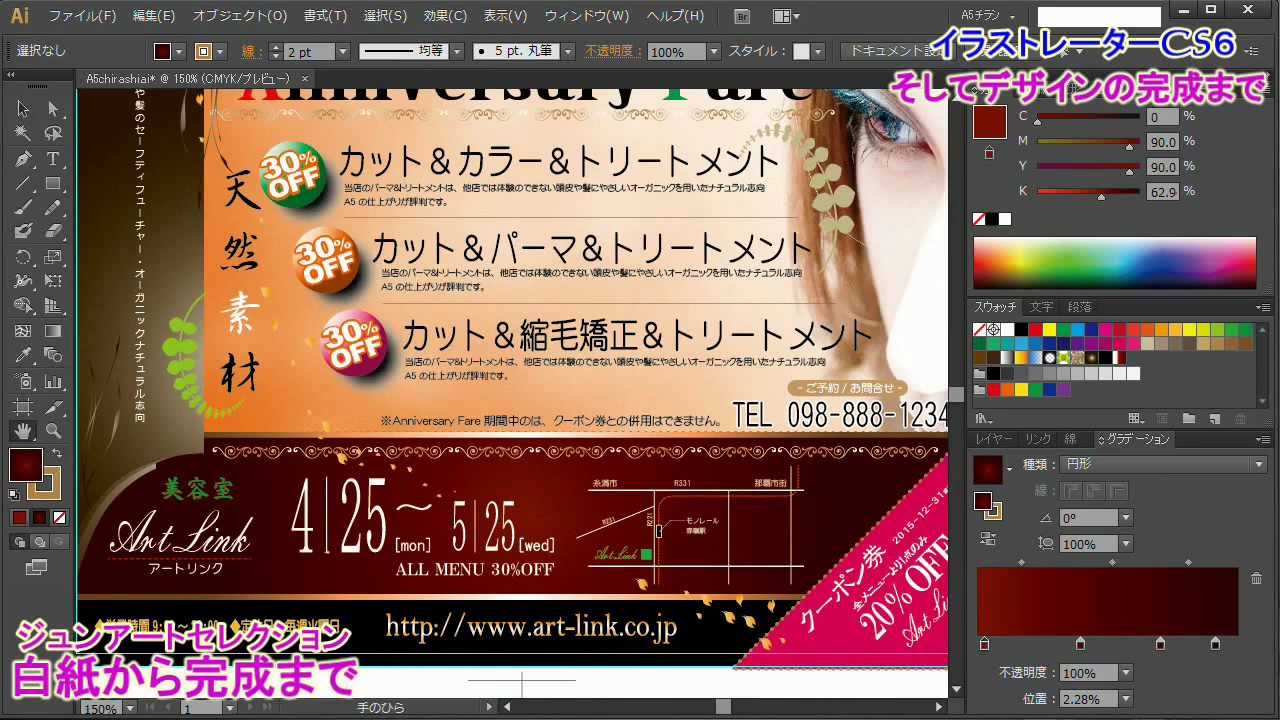Image resolution: width=1280 pixels, height=720 pixels.
Task: Open the 効果(C) menu
Action: (445, 16)
